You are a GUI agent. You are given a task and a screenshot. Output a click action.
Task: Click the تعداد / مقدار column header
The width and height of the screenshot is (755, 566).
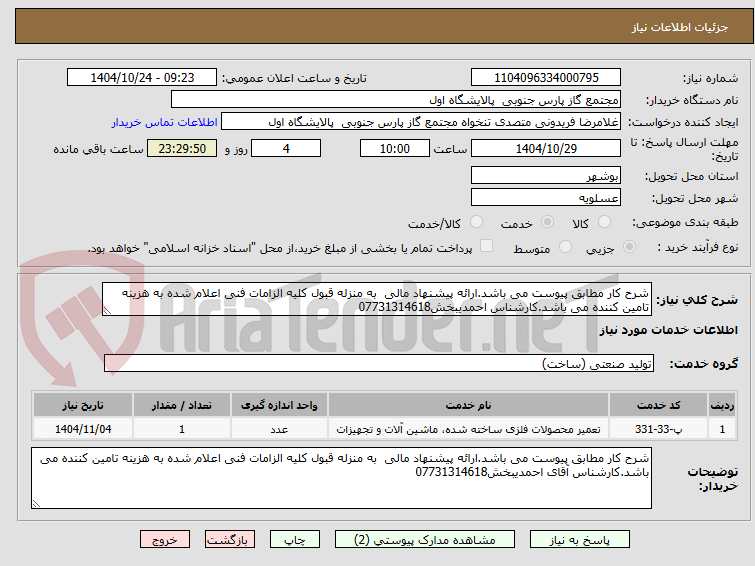[182, 405]
